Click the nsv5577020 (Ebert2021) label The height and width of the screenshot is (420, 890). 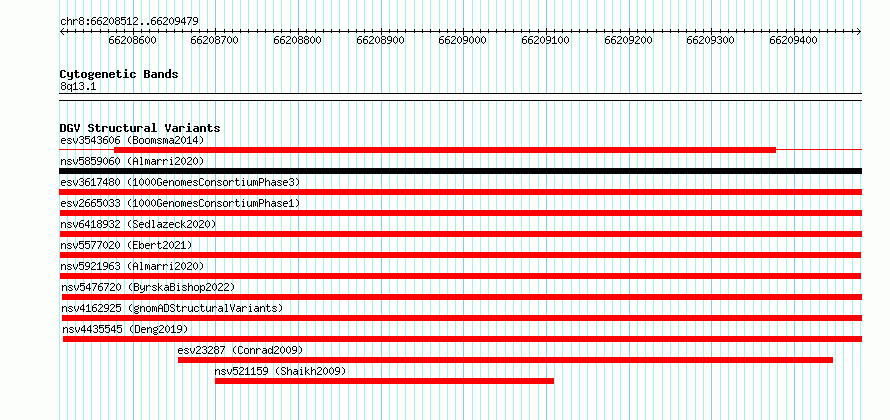click(x=126, y=245)
